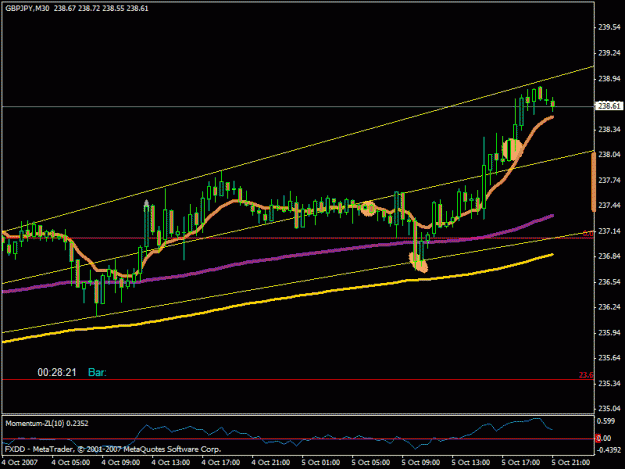This screenshot has width=625, height=469.
Task: Click the 235.94 price axis label
Action: click(609, 333)
